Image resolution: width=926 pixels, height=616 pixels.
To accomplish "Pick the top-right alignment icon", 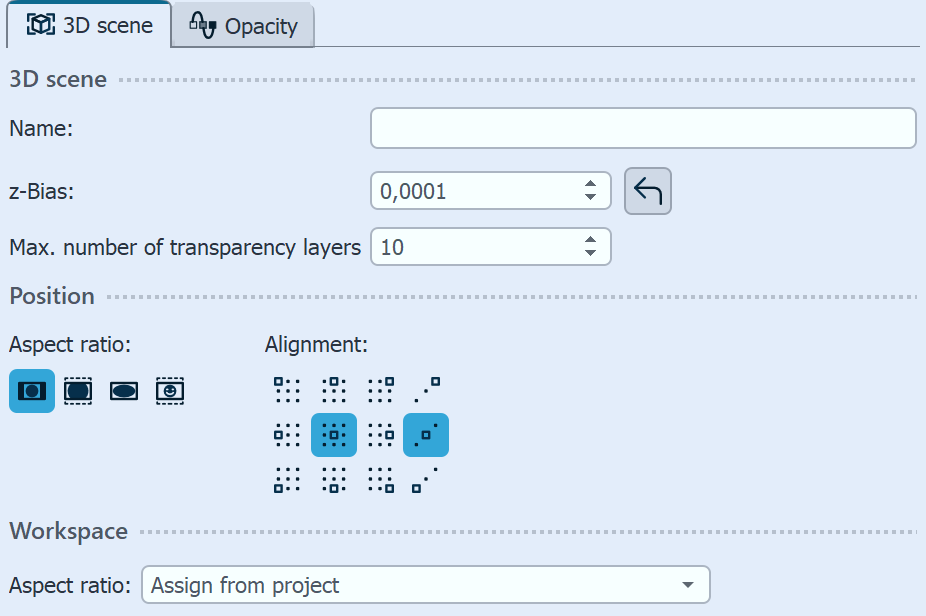I will [x=380, y=387].
